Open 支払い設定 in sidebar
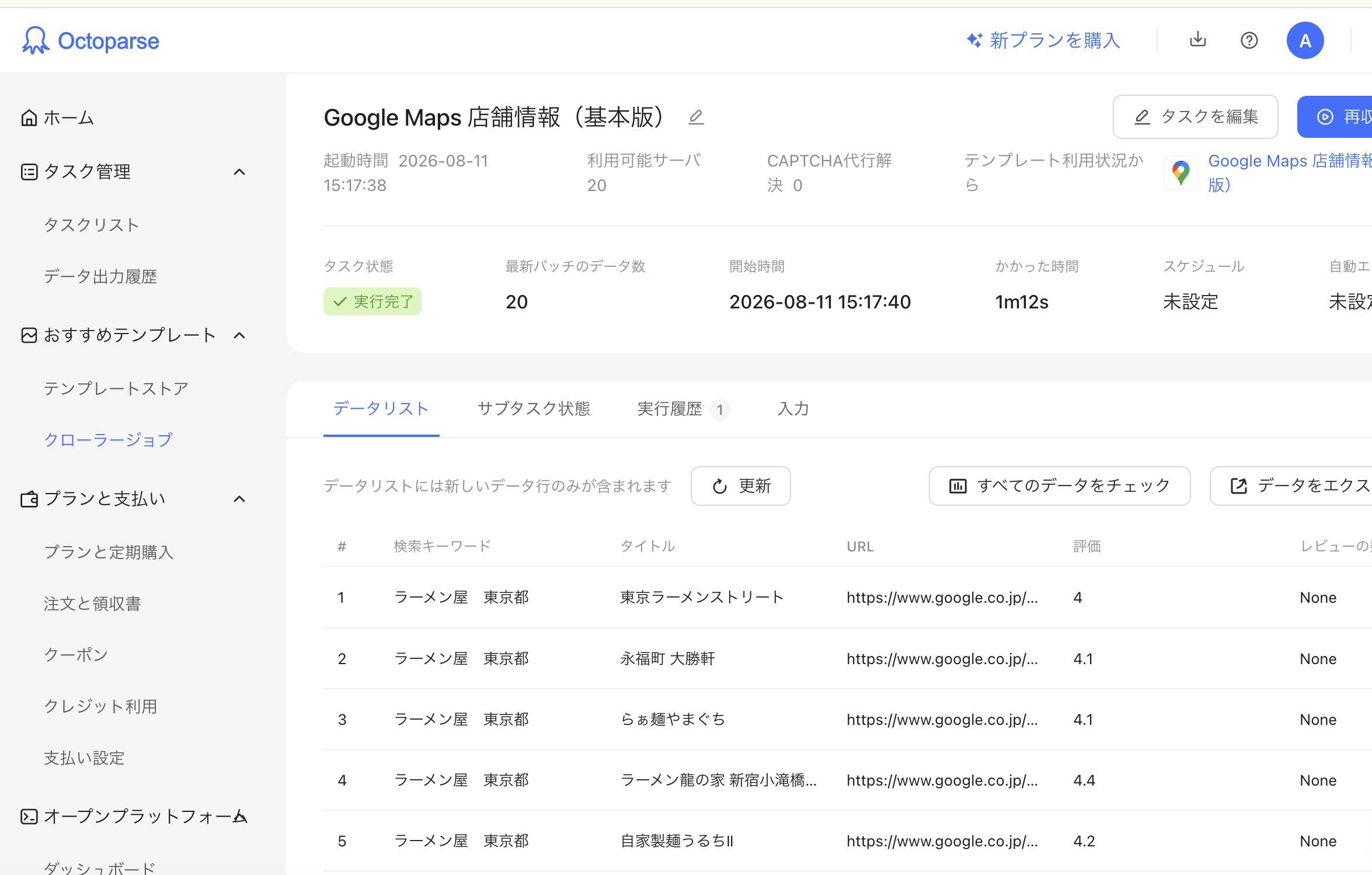The image size is (1372, 875). [x=84, y=758]
